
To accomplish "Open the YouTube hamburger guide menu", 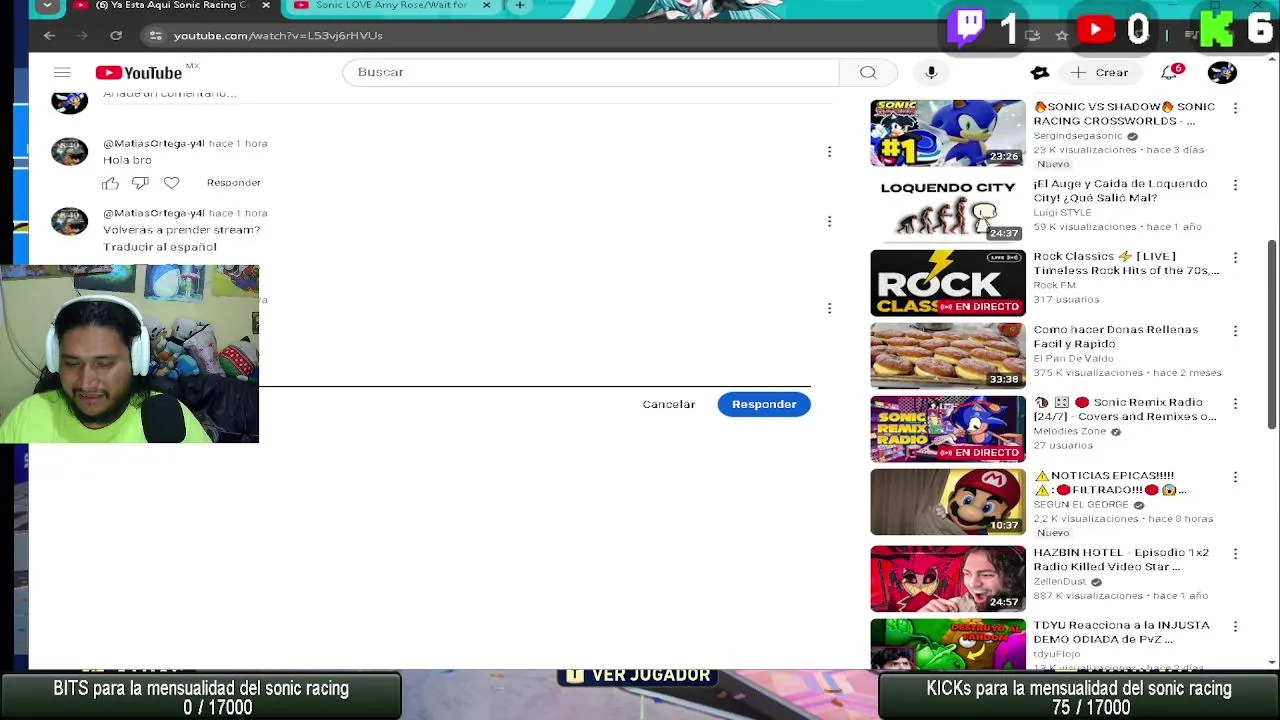I will 62,72.
